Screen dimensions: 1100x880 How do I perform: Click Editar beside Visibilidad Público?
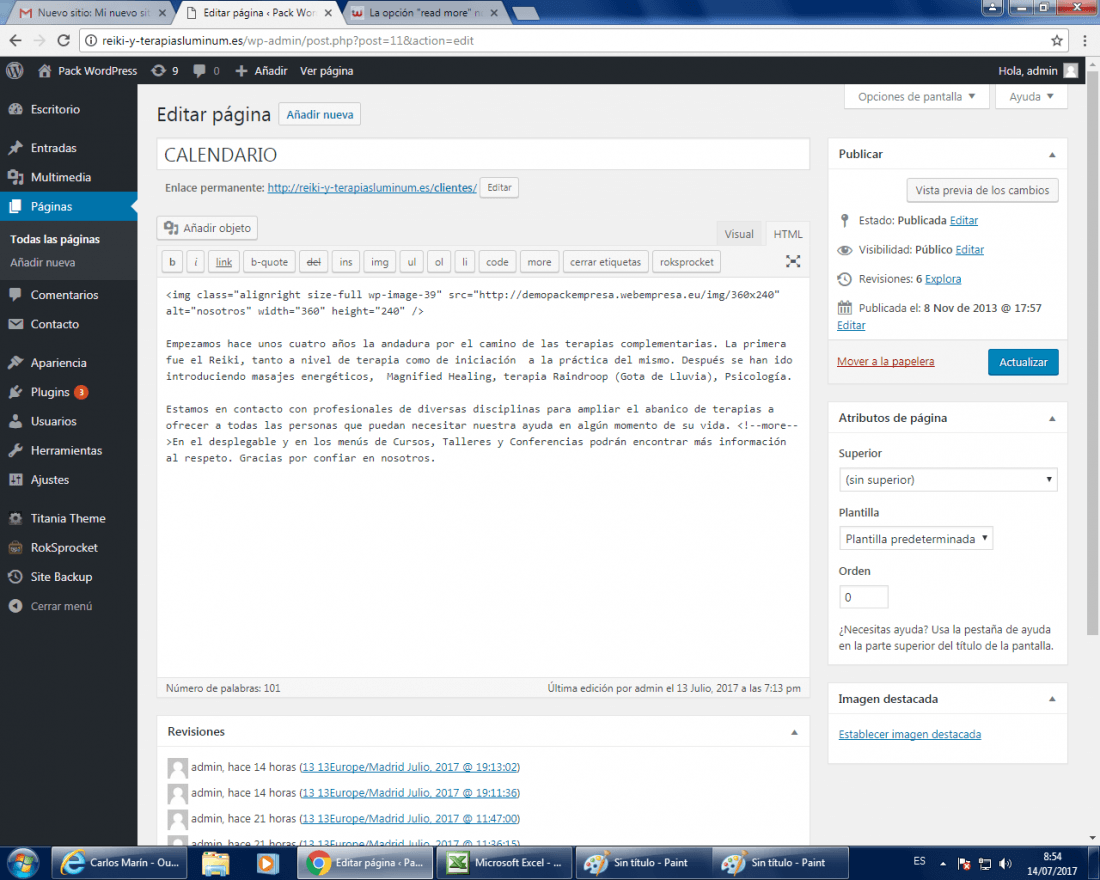coord(970,250)
